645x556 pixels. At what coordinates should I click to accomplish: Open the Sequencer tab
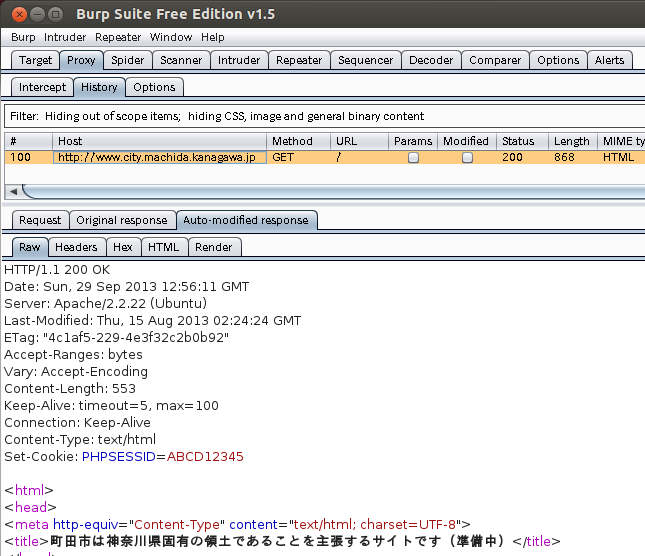(366, 60)
